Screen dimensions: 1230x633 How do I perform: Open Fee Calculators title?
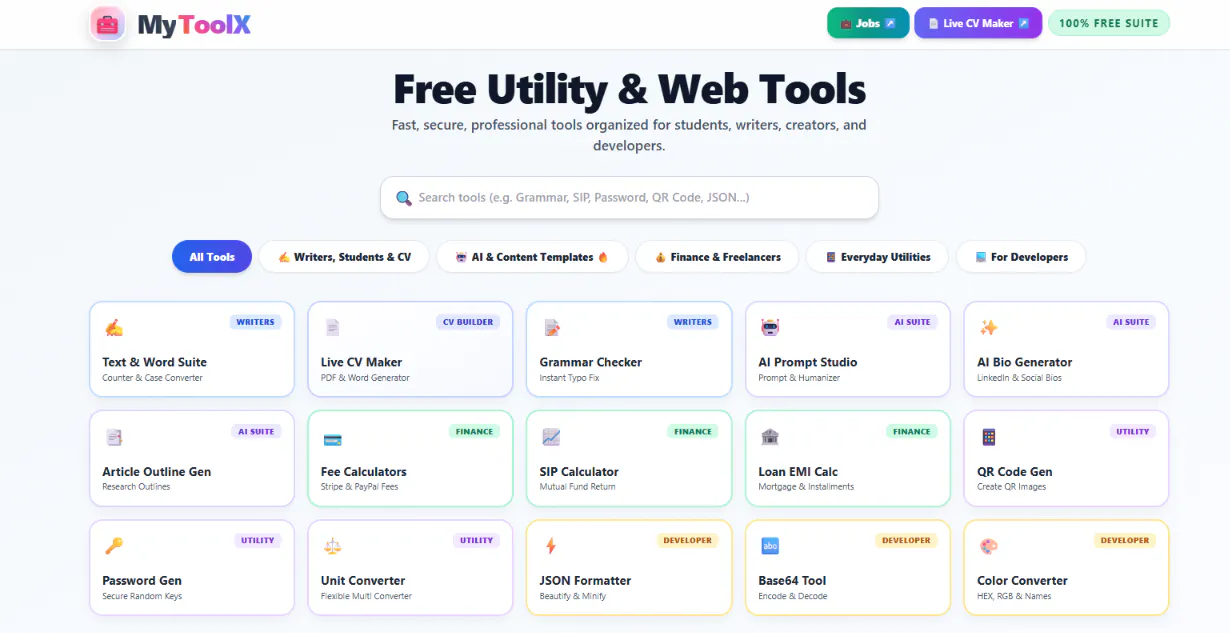[364, 472]
